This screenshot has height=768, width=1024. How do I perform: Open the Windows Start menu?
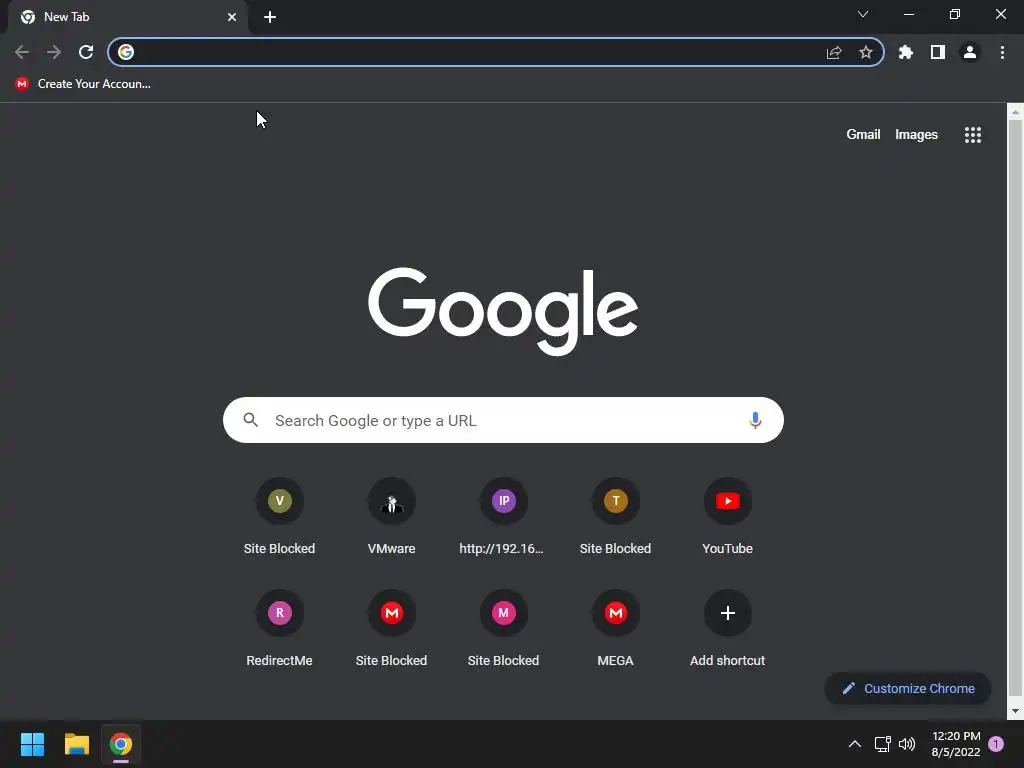[x=32, y=744]
